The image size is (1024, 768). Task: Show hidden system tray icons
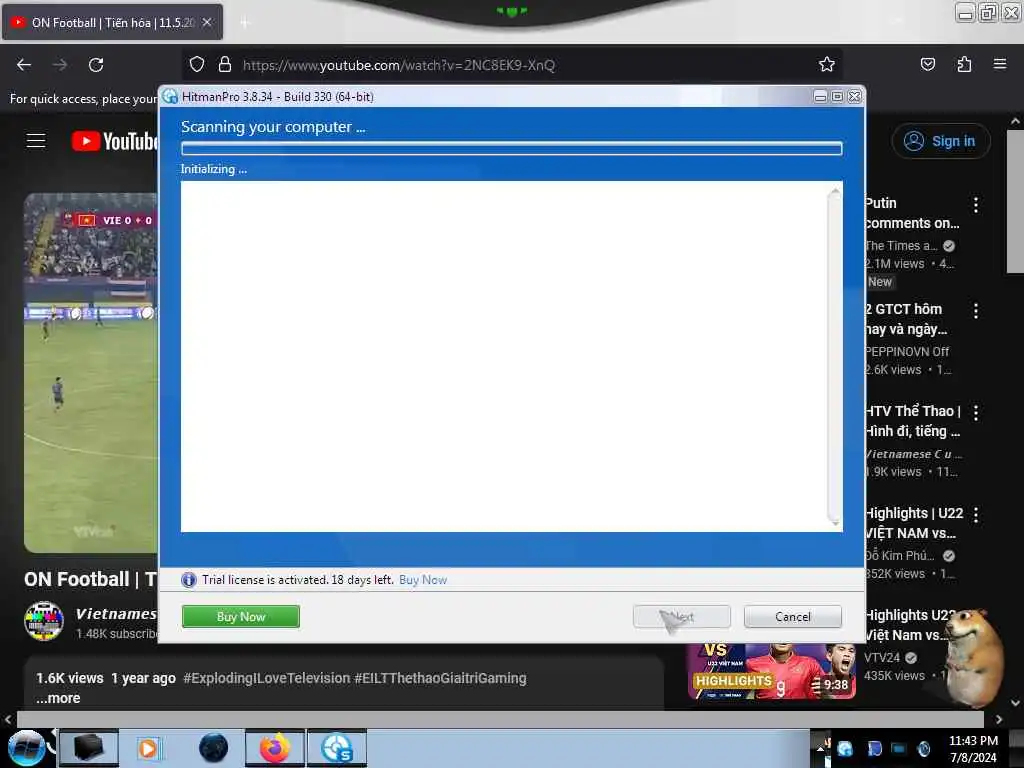pyautogui.click(x=820, y=749)
